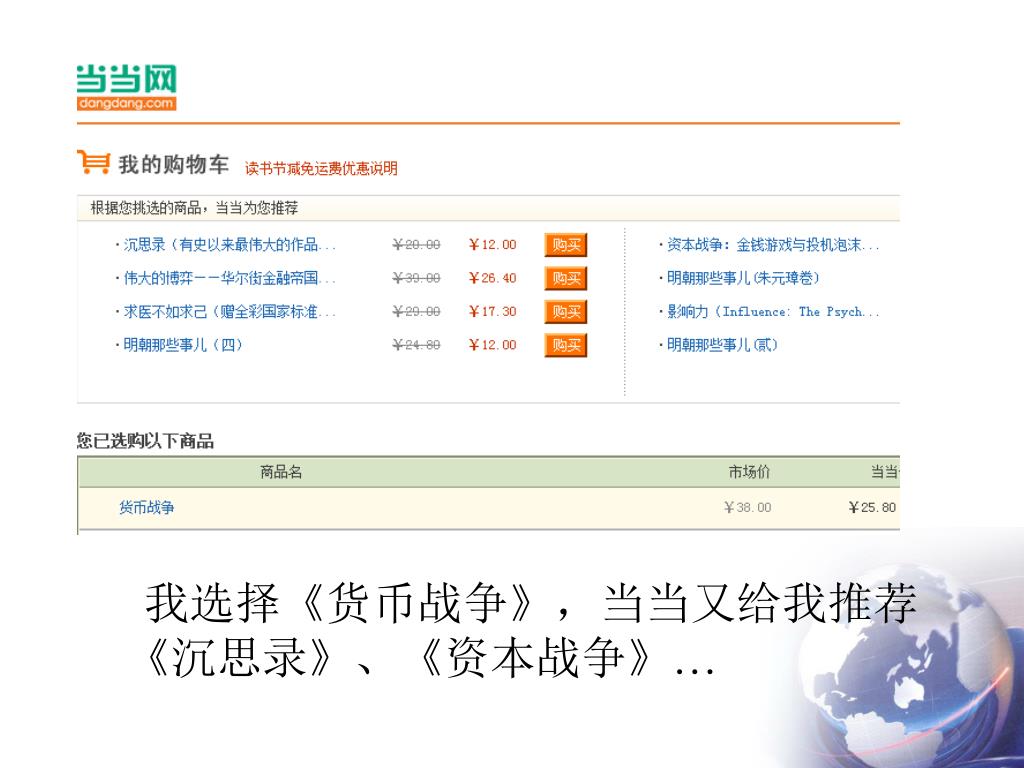Click the 商品名 column header
Viewport: 1024px width, 768px height.
pos(281,472)
